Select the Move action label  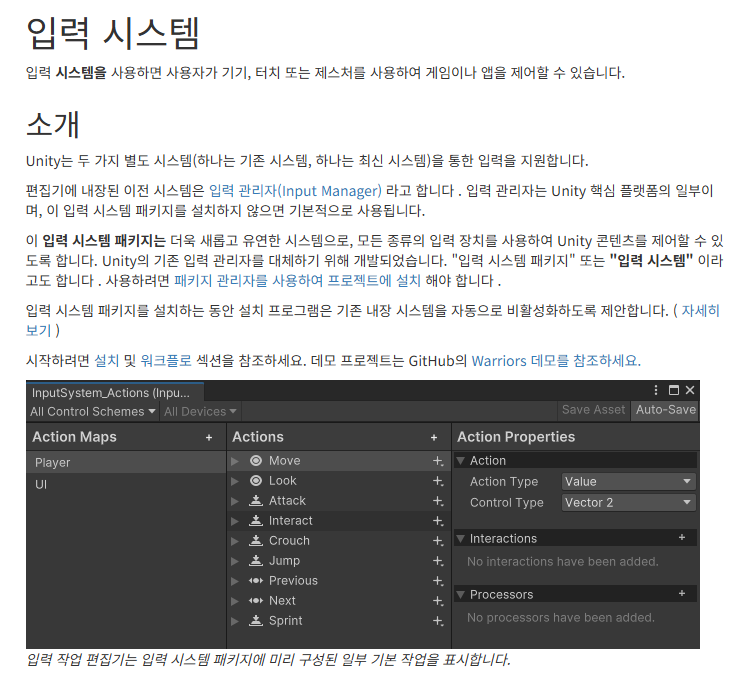284,461
